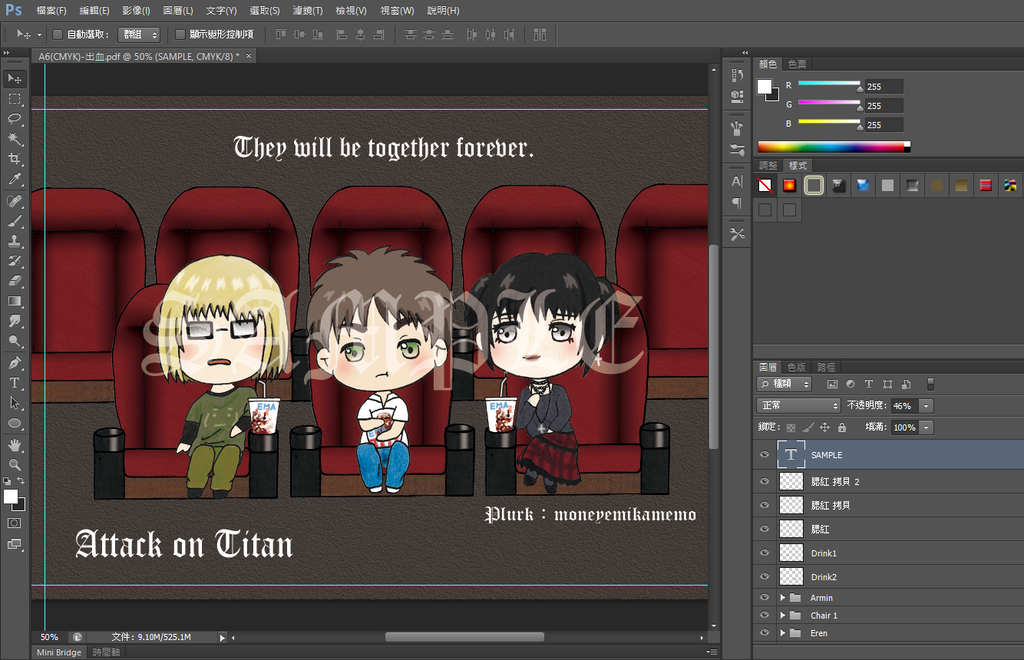Select the Eraser tool

(14, 281)
